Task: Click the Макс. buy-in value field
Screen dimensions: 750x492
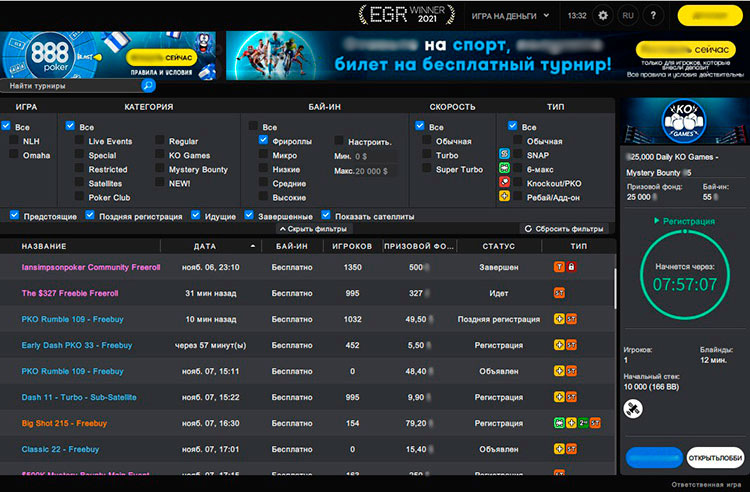Action: click(375, 171)
